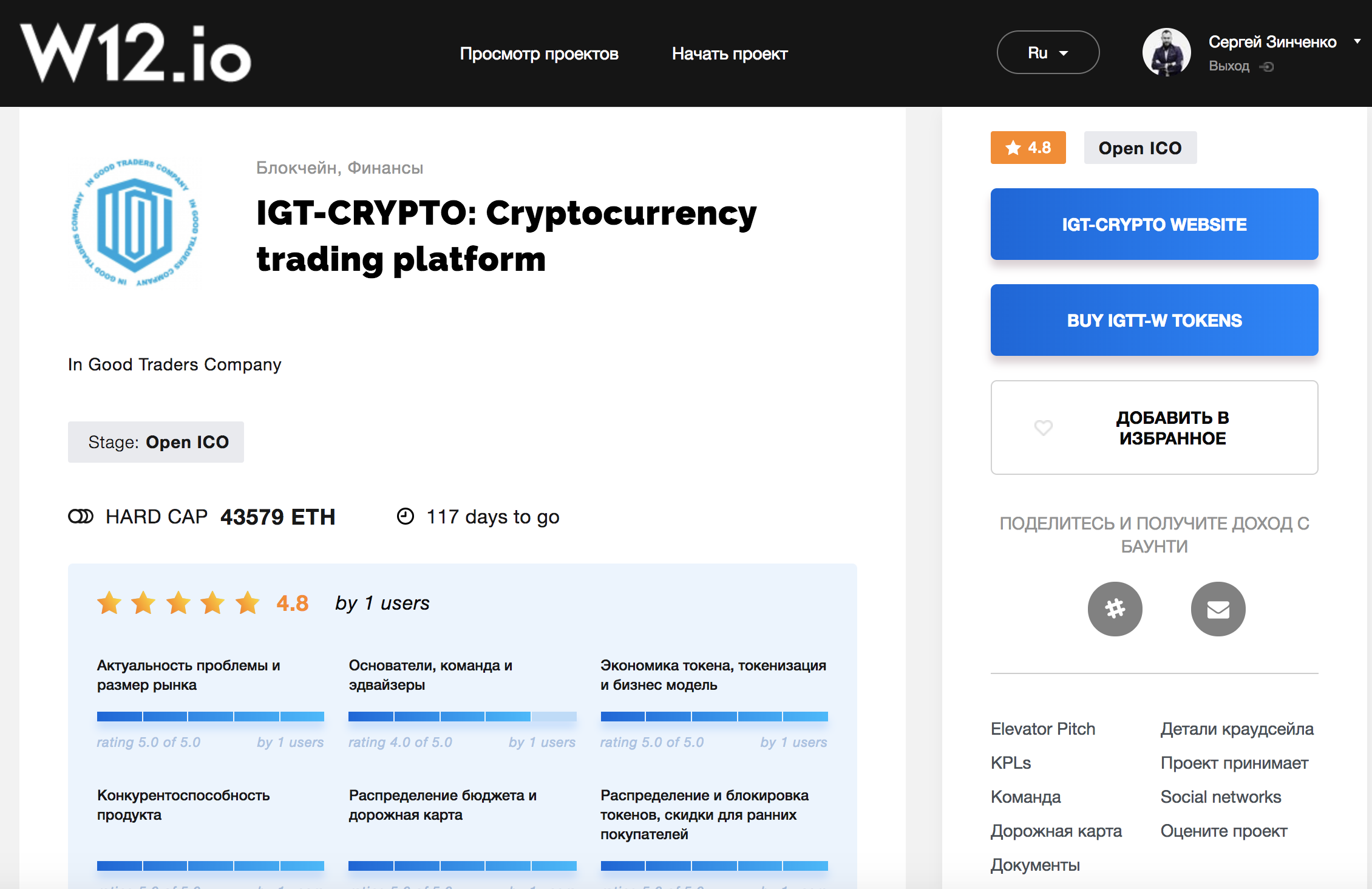Click the email envelope share icon
The width and height of the screenshot is (1372, 889).
1218,609
